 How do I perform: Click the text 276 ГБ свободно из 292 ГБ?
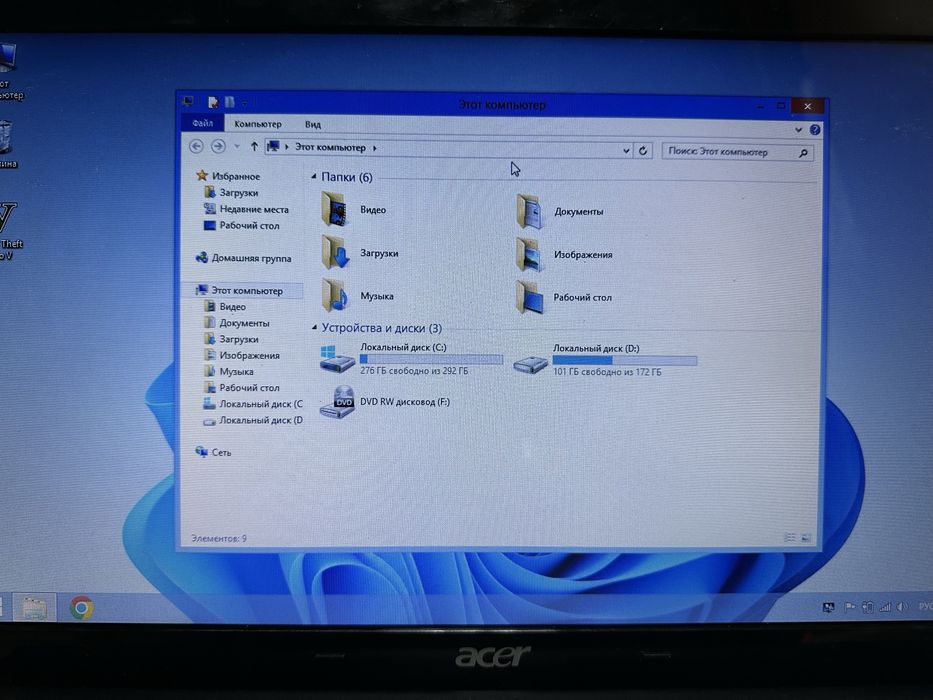click(x=414, y=371)
